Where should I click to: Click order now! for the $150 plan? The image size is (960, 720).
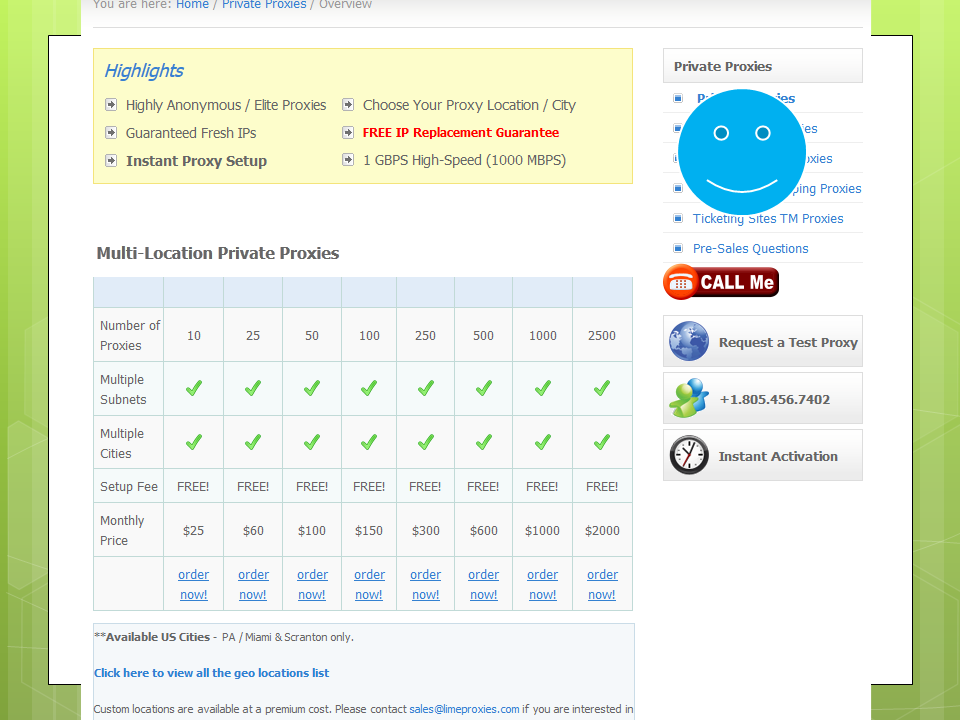[369, 584]
